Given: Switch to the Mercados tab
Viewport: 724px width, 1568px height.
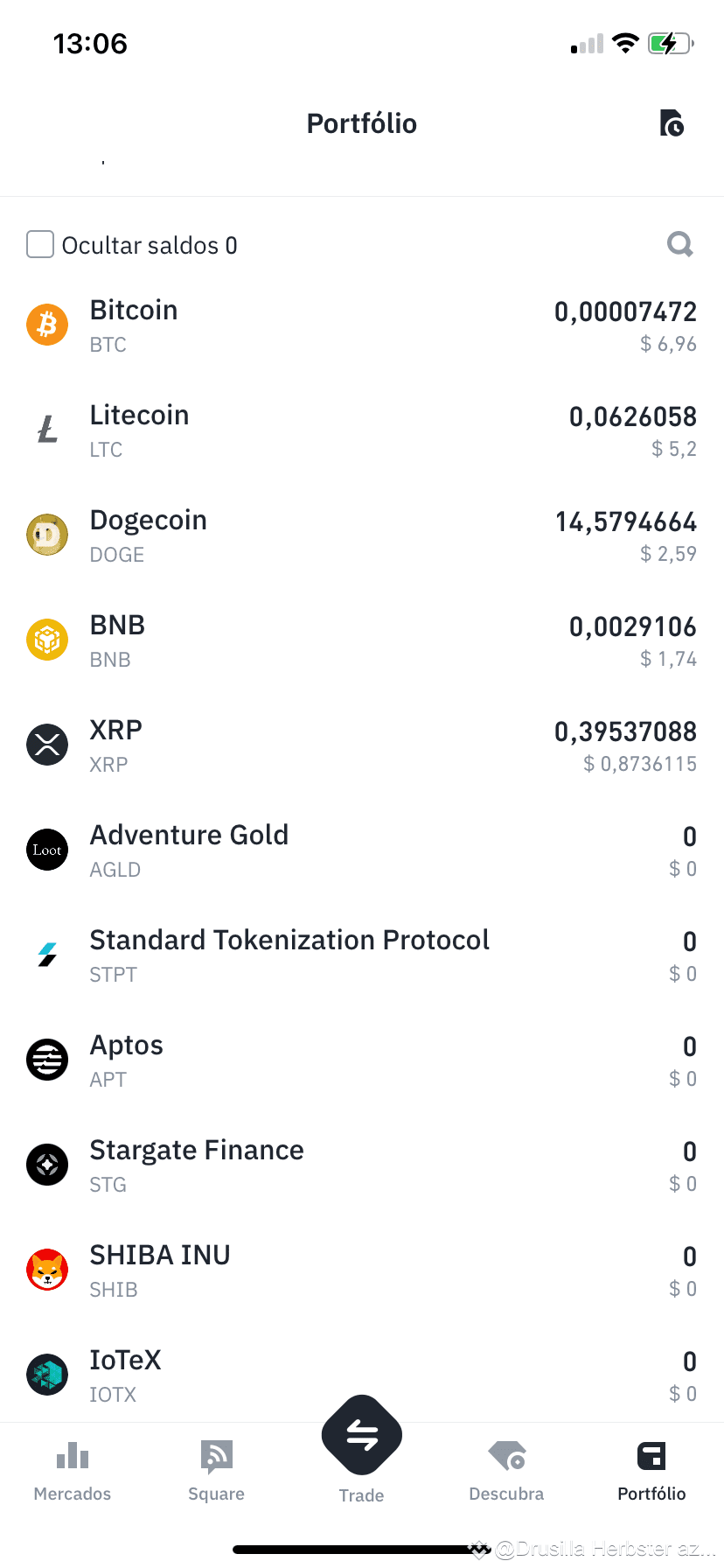Looking at the screenshot, I should click(73, 1471).
